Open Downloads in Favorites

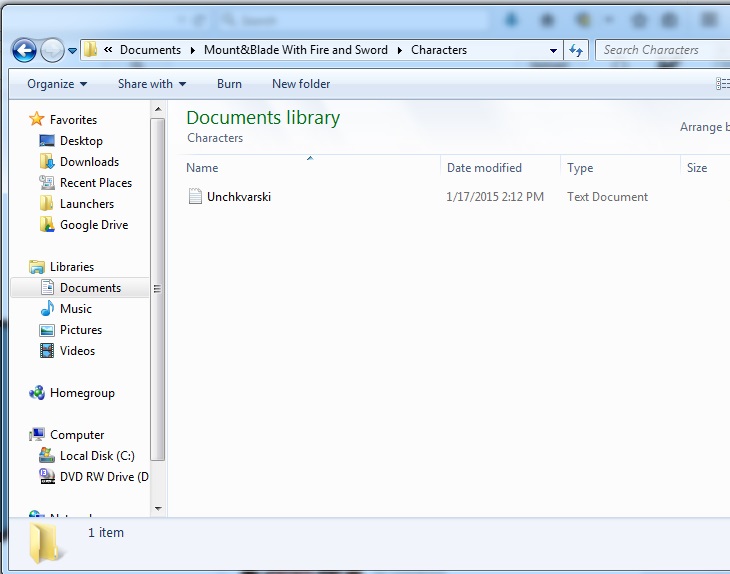[x=89, y=162]
